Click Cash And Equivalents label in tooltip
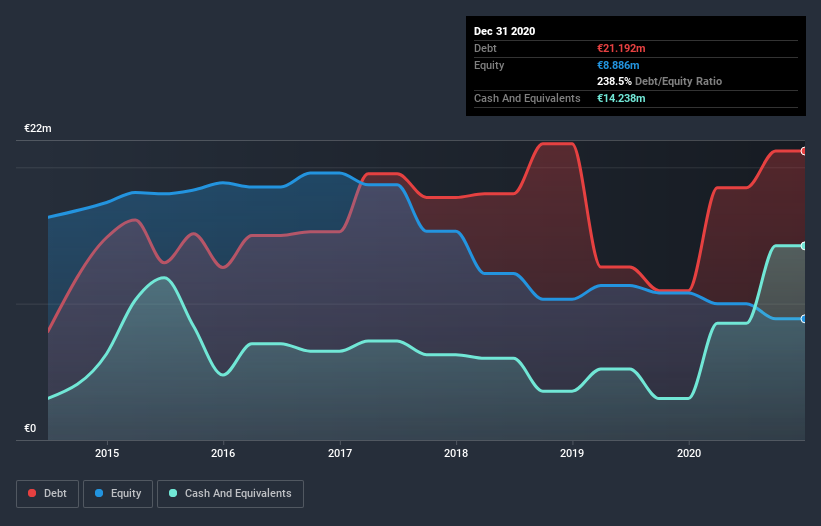The image size is (821, 526). [x=527, y=98]
